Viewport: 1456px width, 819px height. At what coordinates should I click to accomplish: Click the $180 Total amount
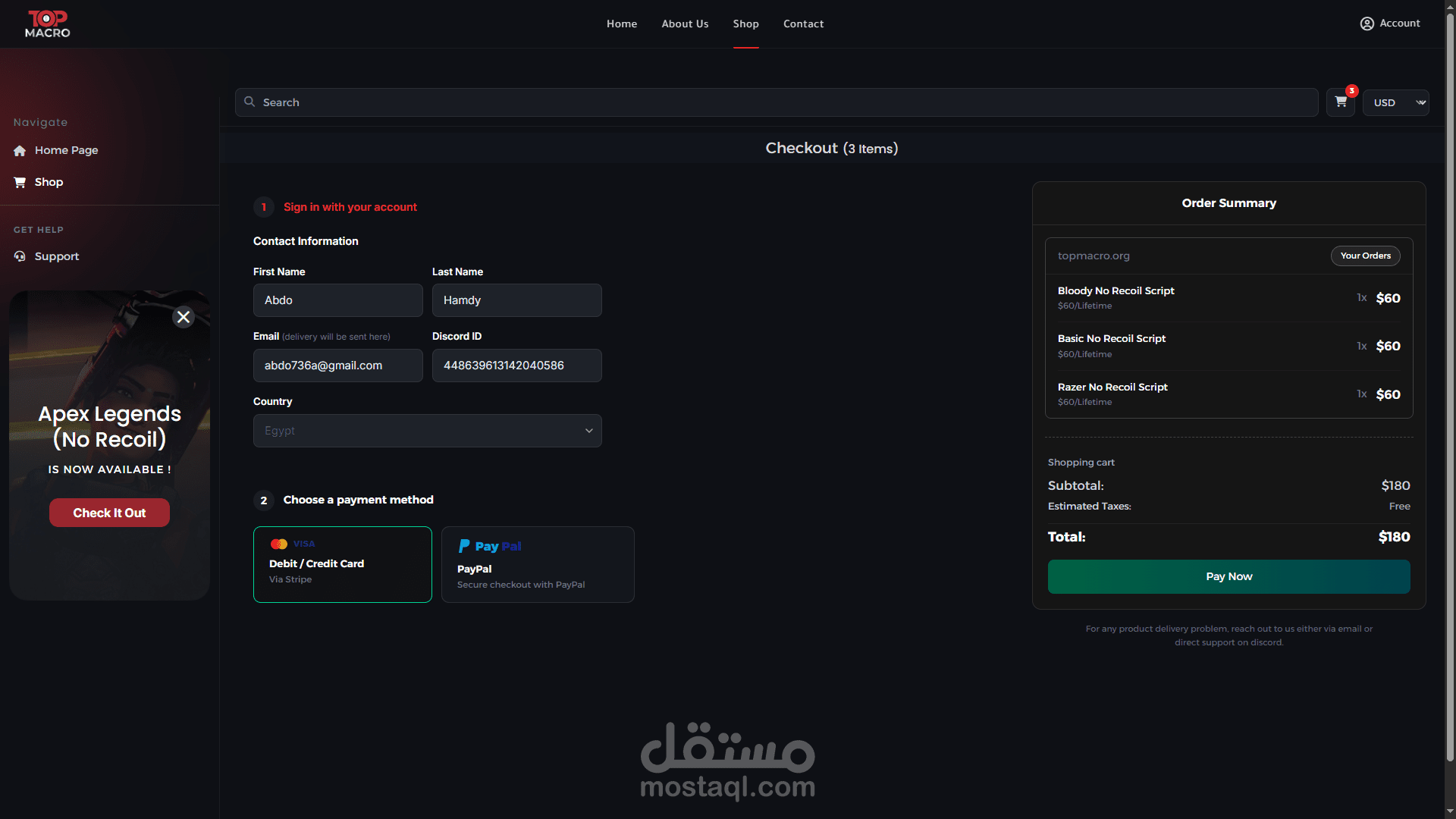1394,537
